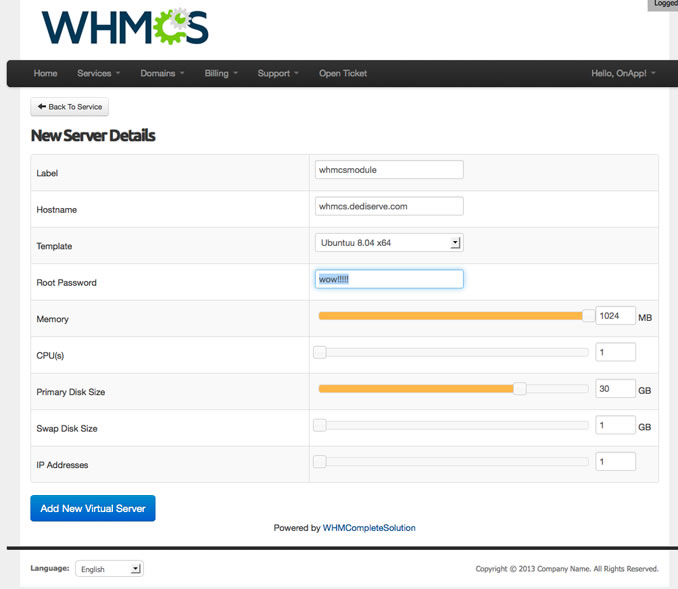678x589 pixels.
Task: Open the Services menu
Action: 98,73
